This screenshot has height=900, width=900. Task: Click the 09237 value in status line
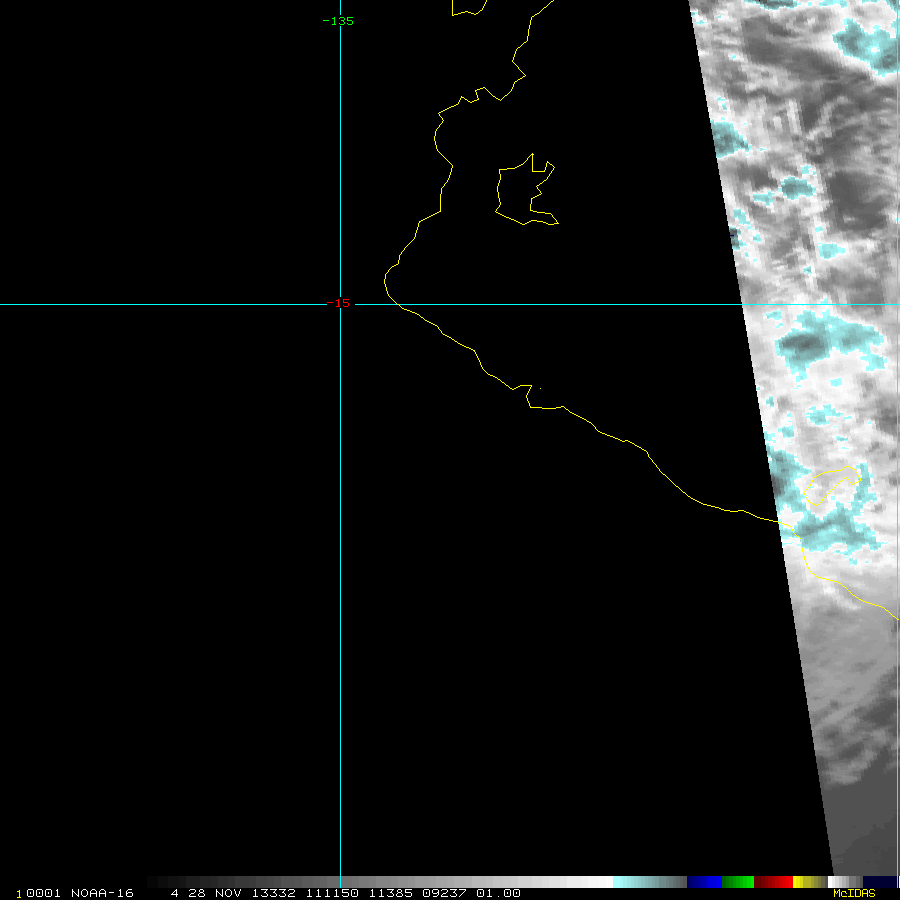click(x=443, y=893)
